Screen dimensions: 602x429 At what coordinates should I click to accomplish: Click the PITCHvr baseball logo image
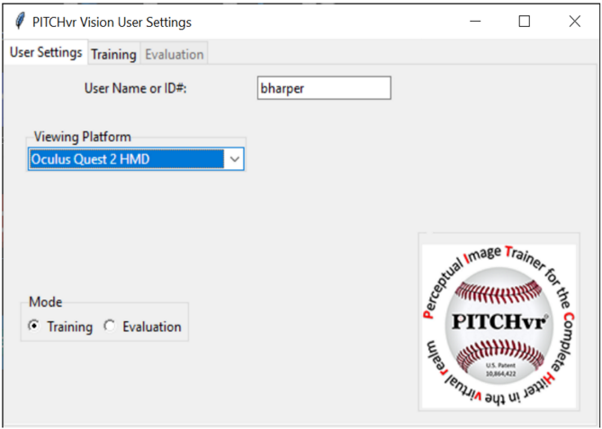[x=498, y=325]
